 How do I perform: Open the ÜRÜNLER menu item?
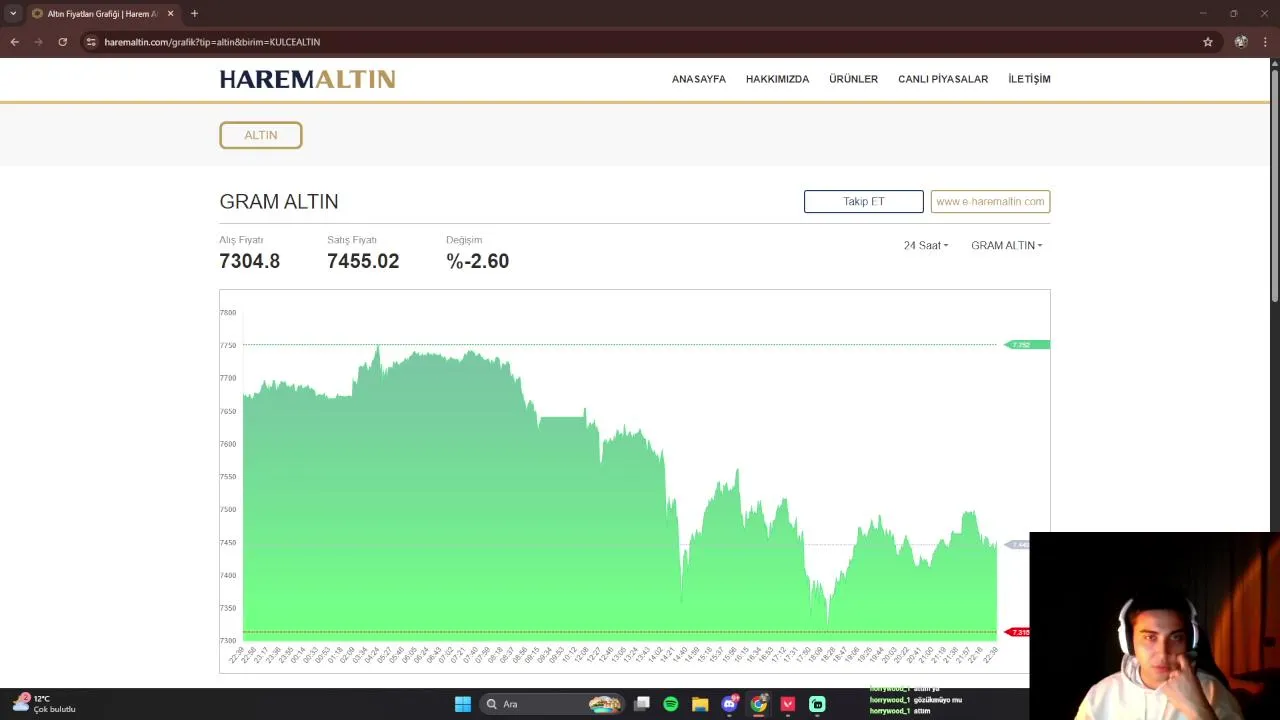[x=853, y=79]
